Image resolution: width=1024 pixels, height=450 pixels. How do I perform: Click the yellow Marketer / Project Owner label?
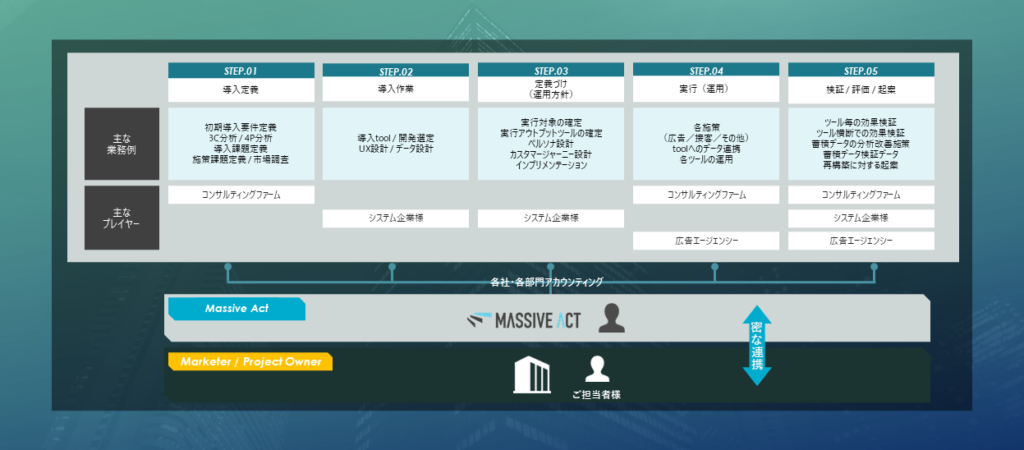[x=250, y=361]
